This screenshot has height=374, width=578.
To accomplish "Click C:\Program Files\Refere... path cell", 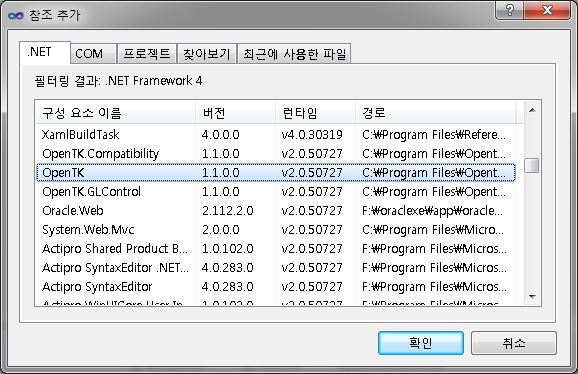I will click(x=434, y=134).
